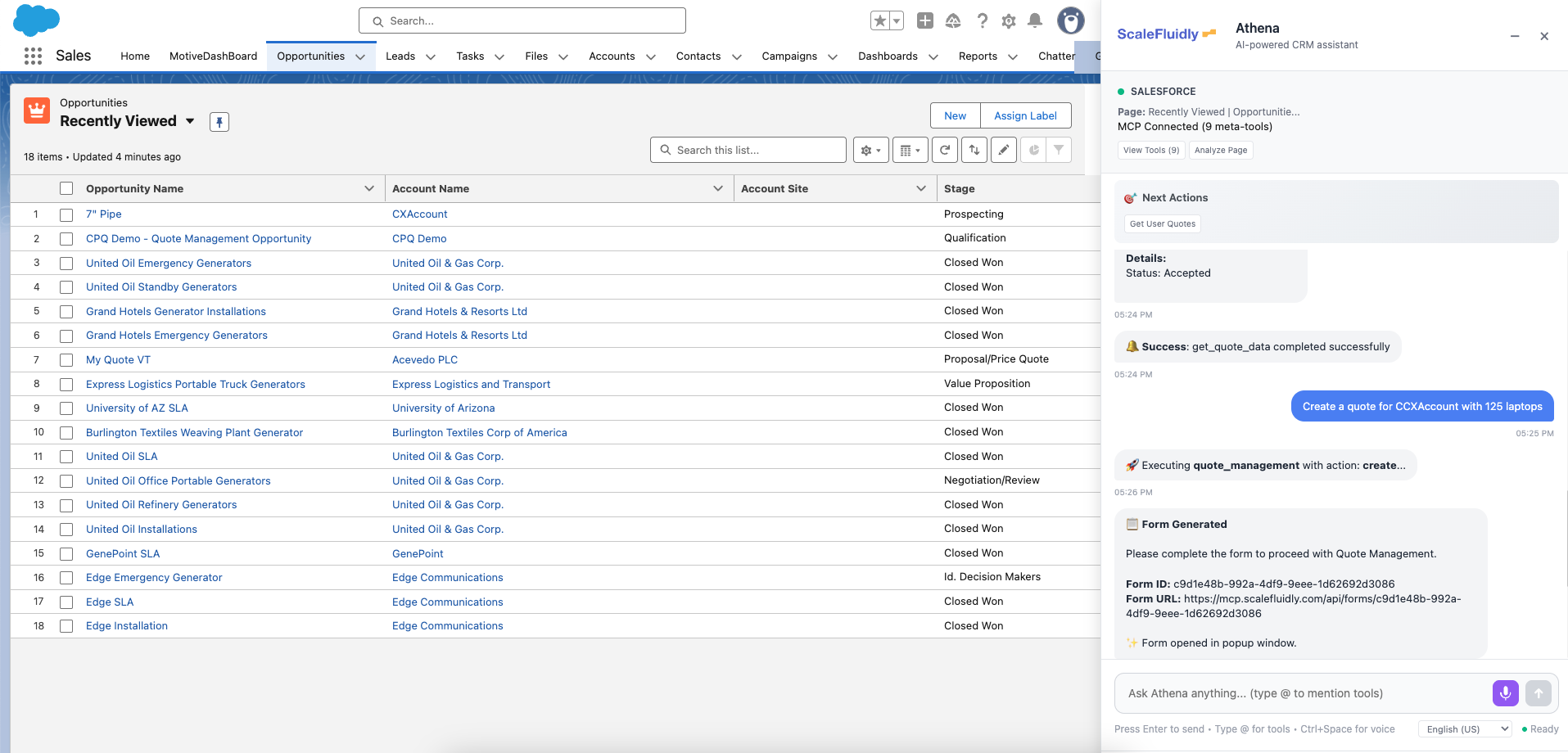
Task: Check the 7" Pipe opportunity row
Action: point(66,214)
